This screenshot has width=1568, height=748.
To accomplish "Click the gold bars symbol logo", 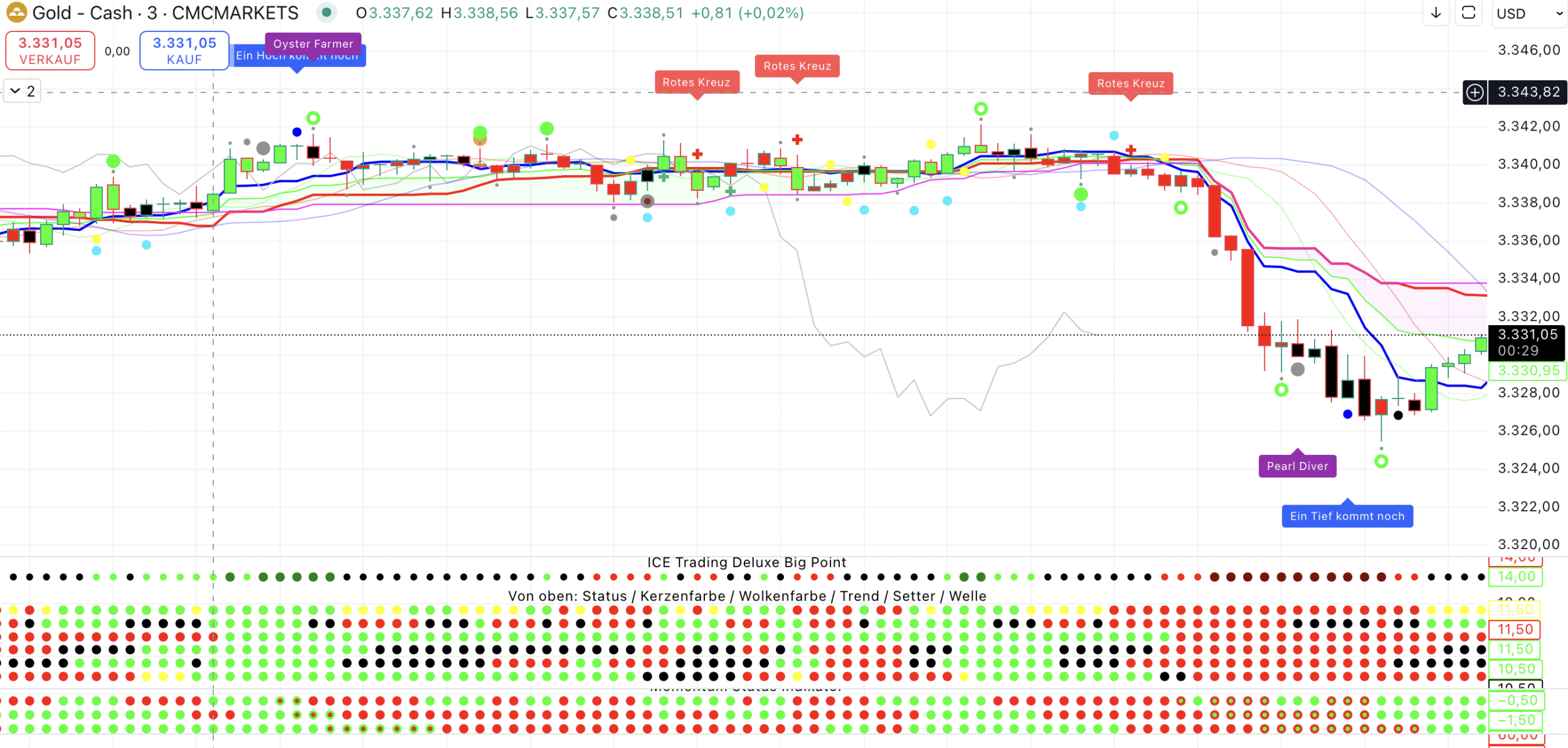I will click(x=16, y=12).
